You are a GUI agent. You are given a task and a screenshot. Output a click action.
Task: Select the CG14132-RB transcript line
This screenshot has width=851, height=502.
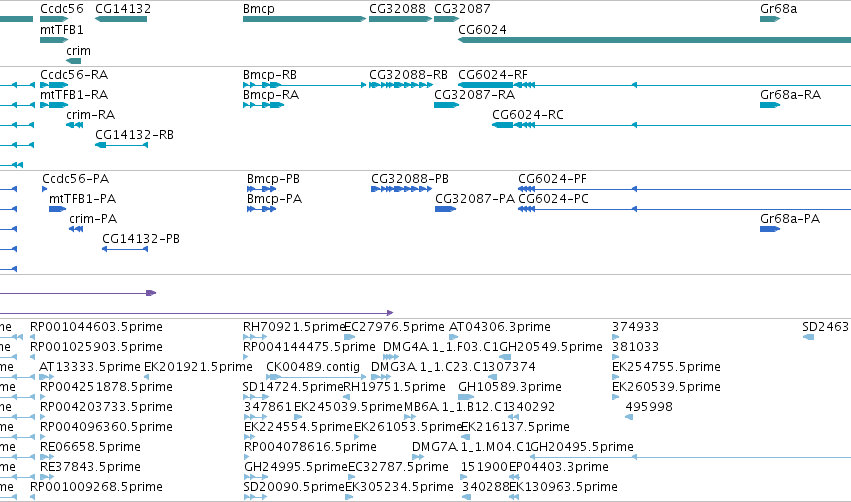[122, 145]
